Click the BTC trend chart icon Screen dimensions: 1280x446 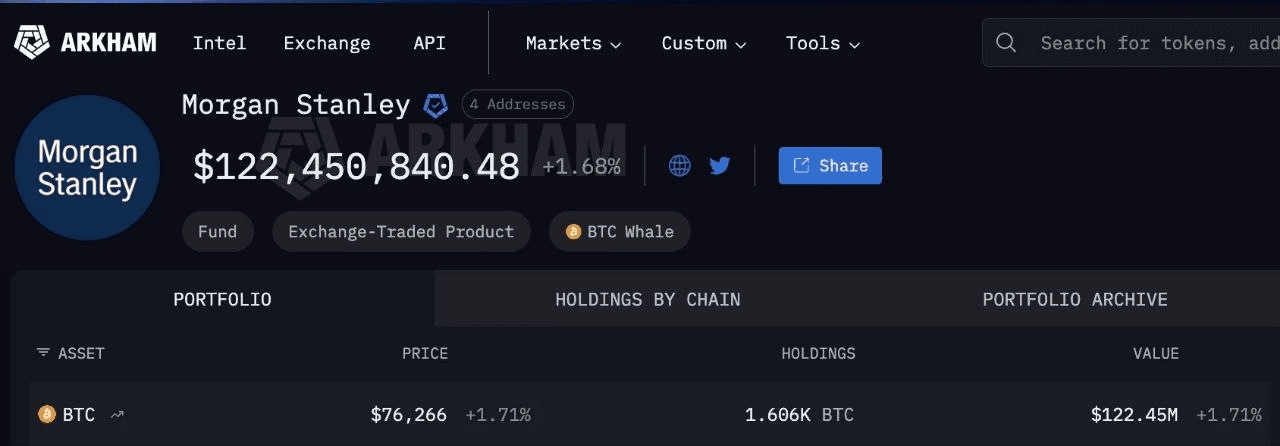(x=117, y=414)
